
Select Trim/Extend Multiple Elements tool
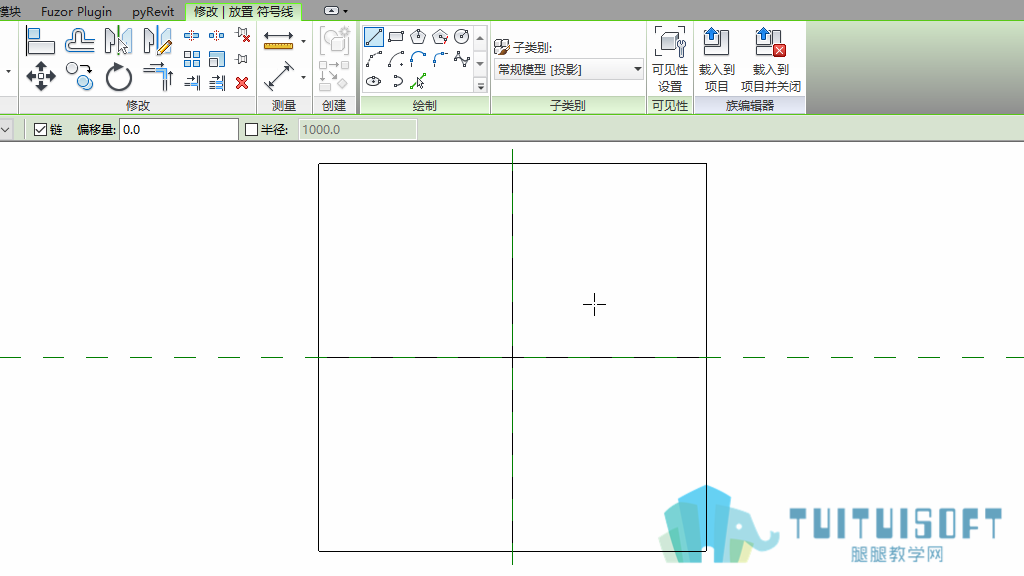coord(217,83)
